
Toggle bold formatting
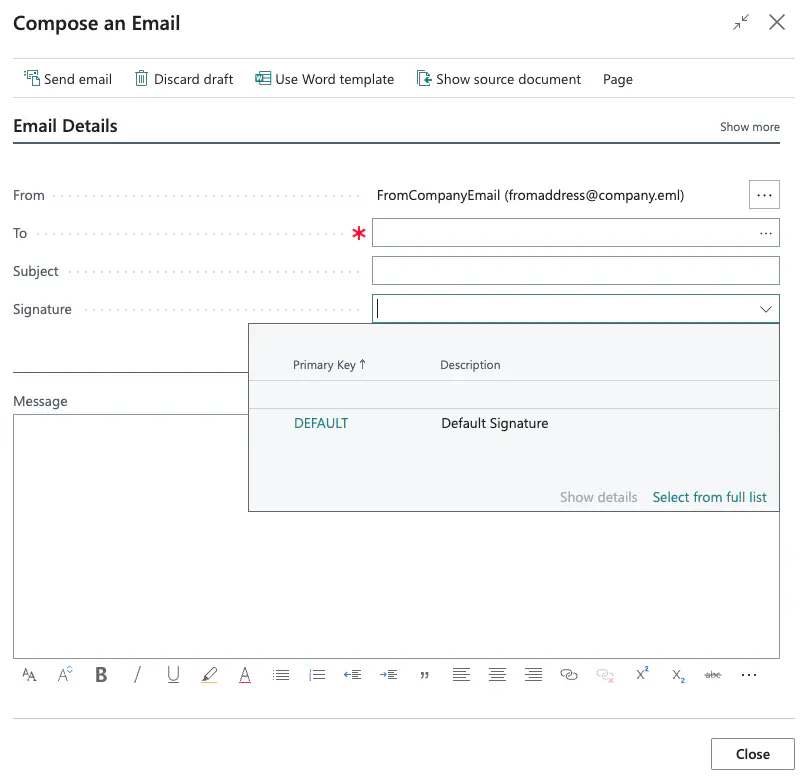pos(101,675)
